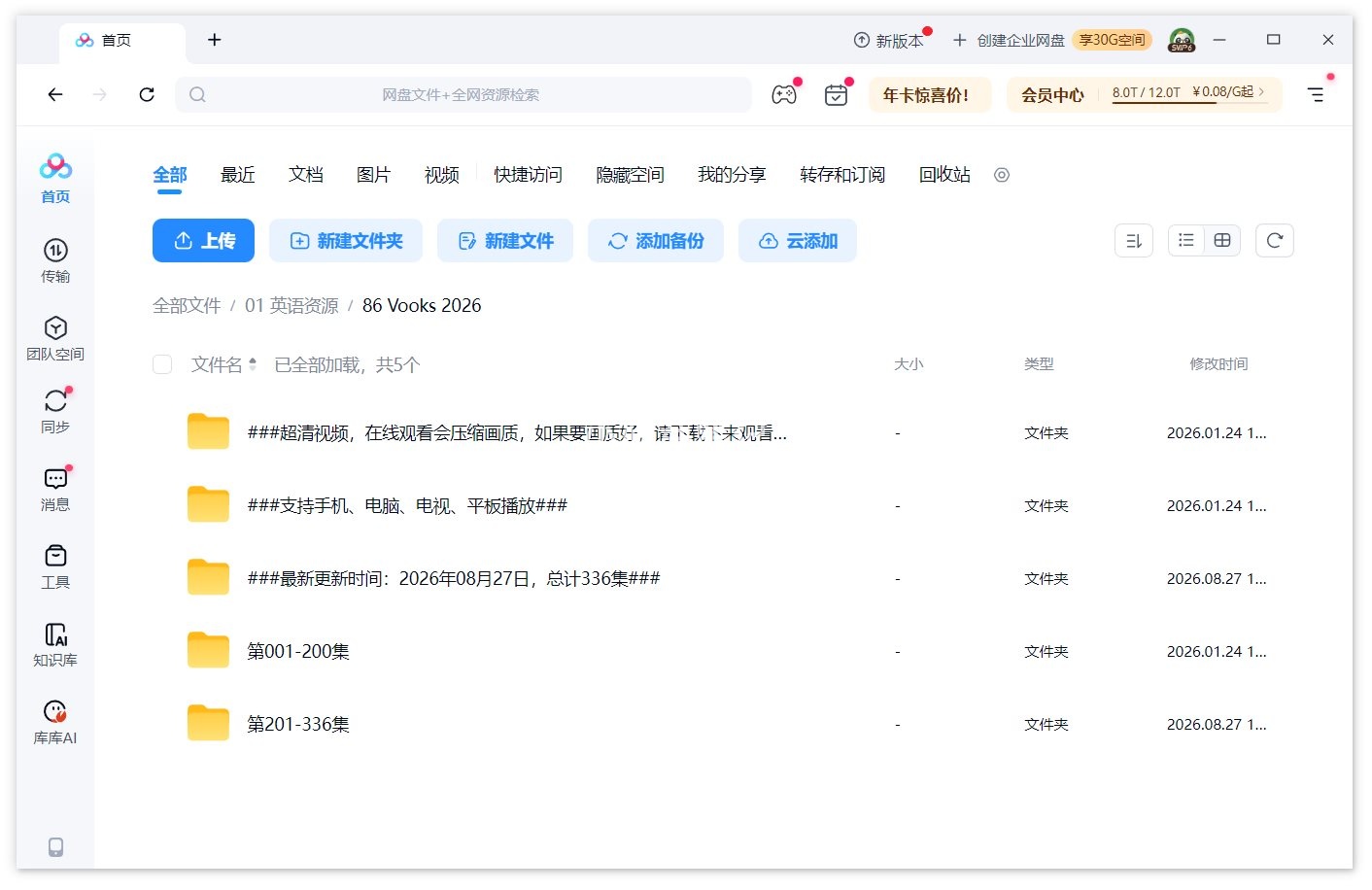Open 库库AI assistant
Viewport: 1372px width, 890px height.
pyautogui.click(x=55, y=722)
